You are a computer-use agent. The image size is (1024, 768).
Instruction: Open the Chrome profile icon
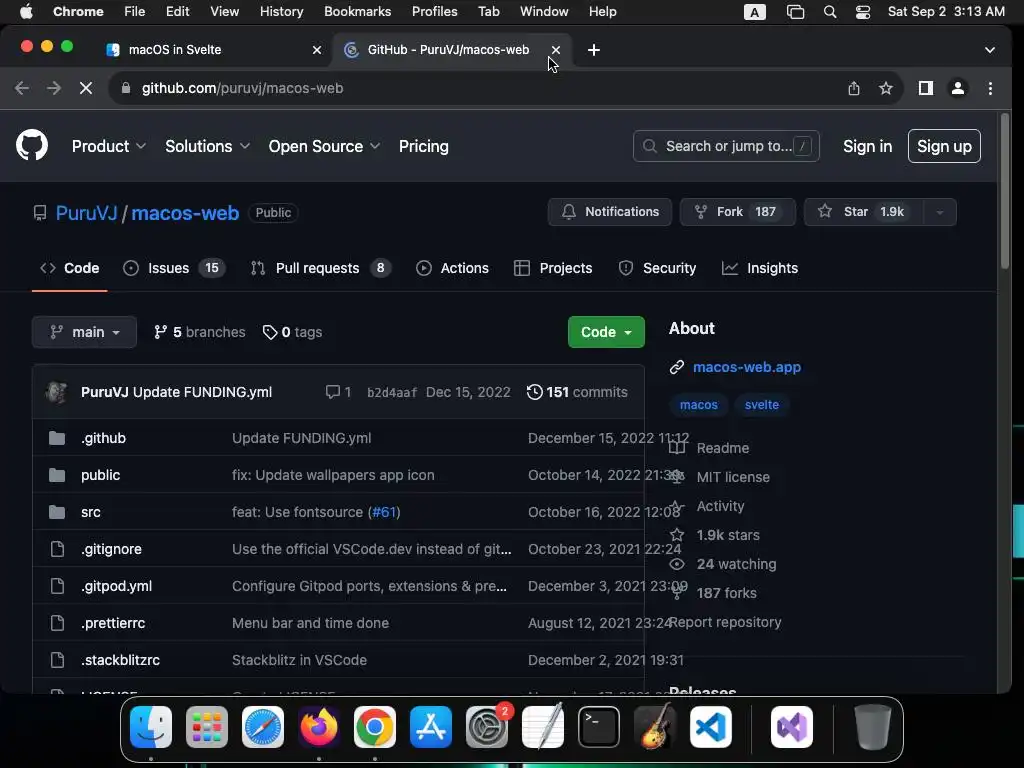[x=957, y=88]
